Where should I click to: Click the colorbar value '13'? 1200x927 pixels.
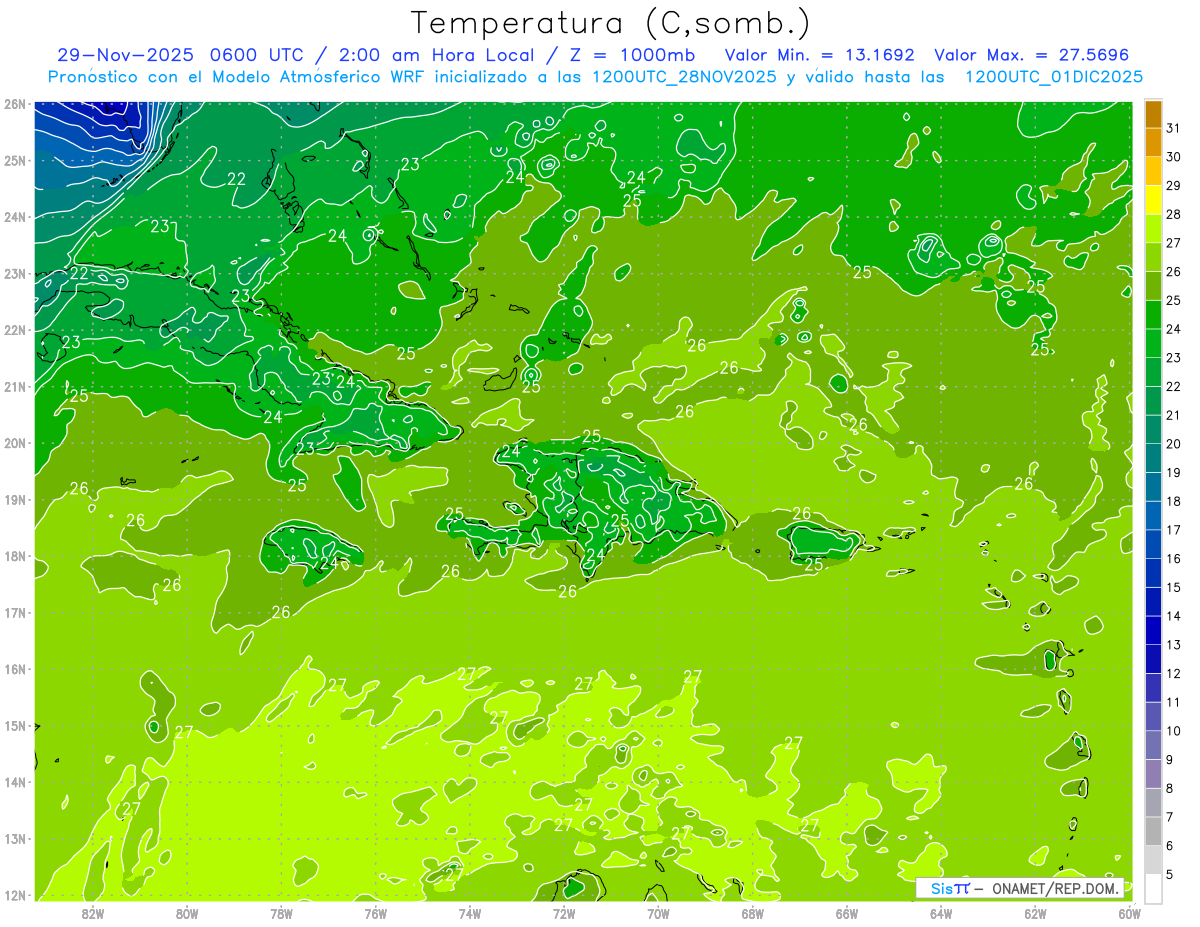pyautogui.click(x=1174, y=645)
